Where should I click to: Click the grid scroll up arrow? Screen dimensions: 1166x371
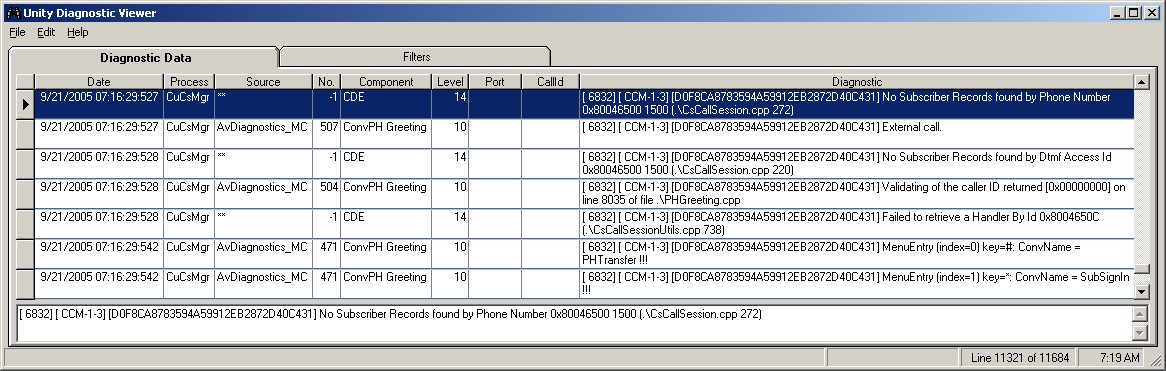pyautogui.click(x=1141, y=81)
